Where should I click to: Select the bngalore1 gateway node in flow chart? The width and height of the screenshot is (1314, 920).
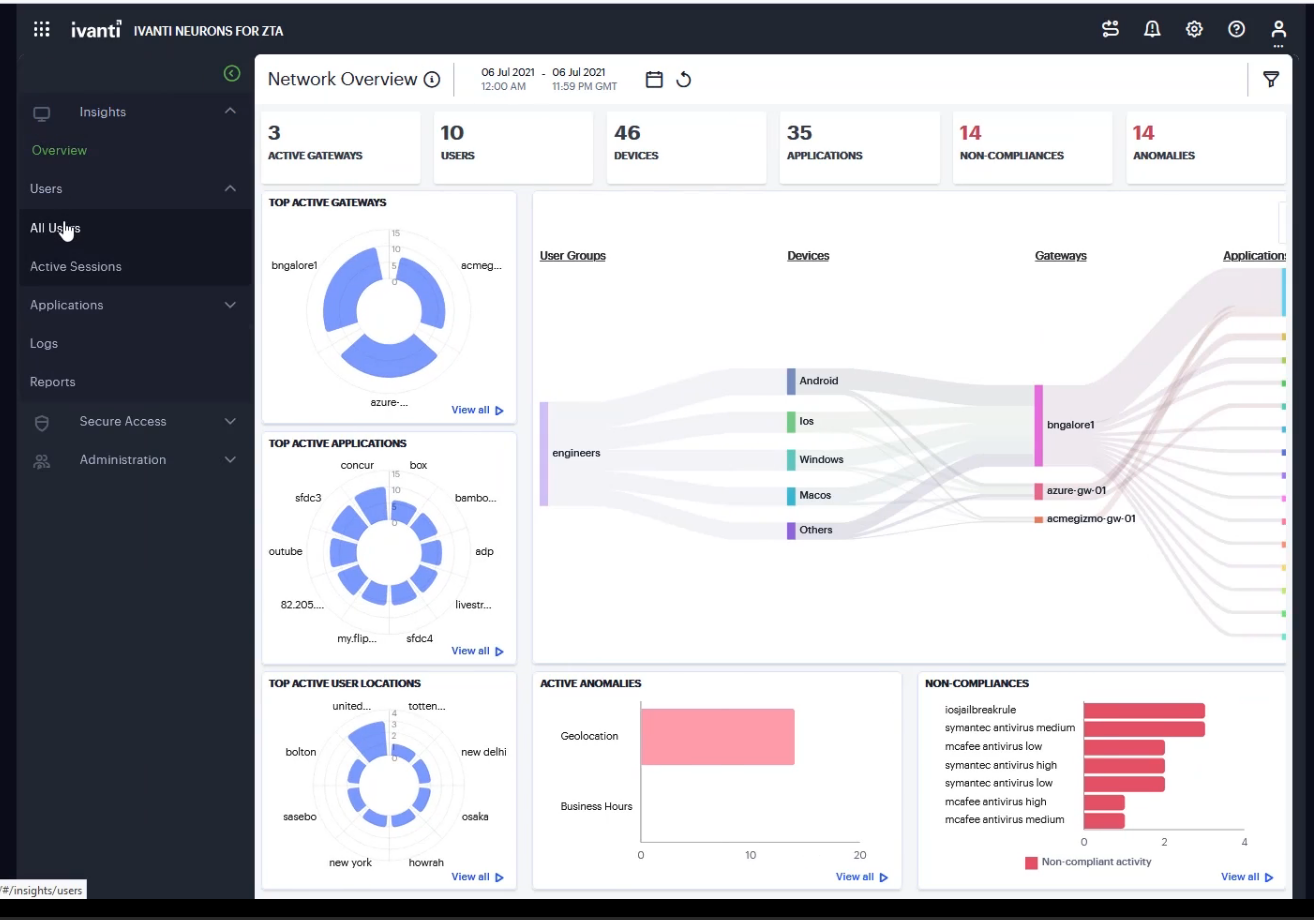[1039, 425]
